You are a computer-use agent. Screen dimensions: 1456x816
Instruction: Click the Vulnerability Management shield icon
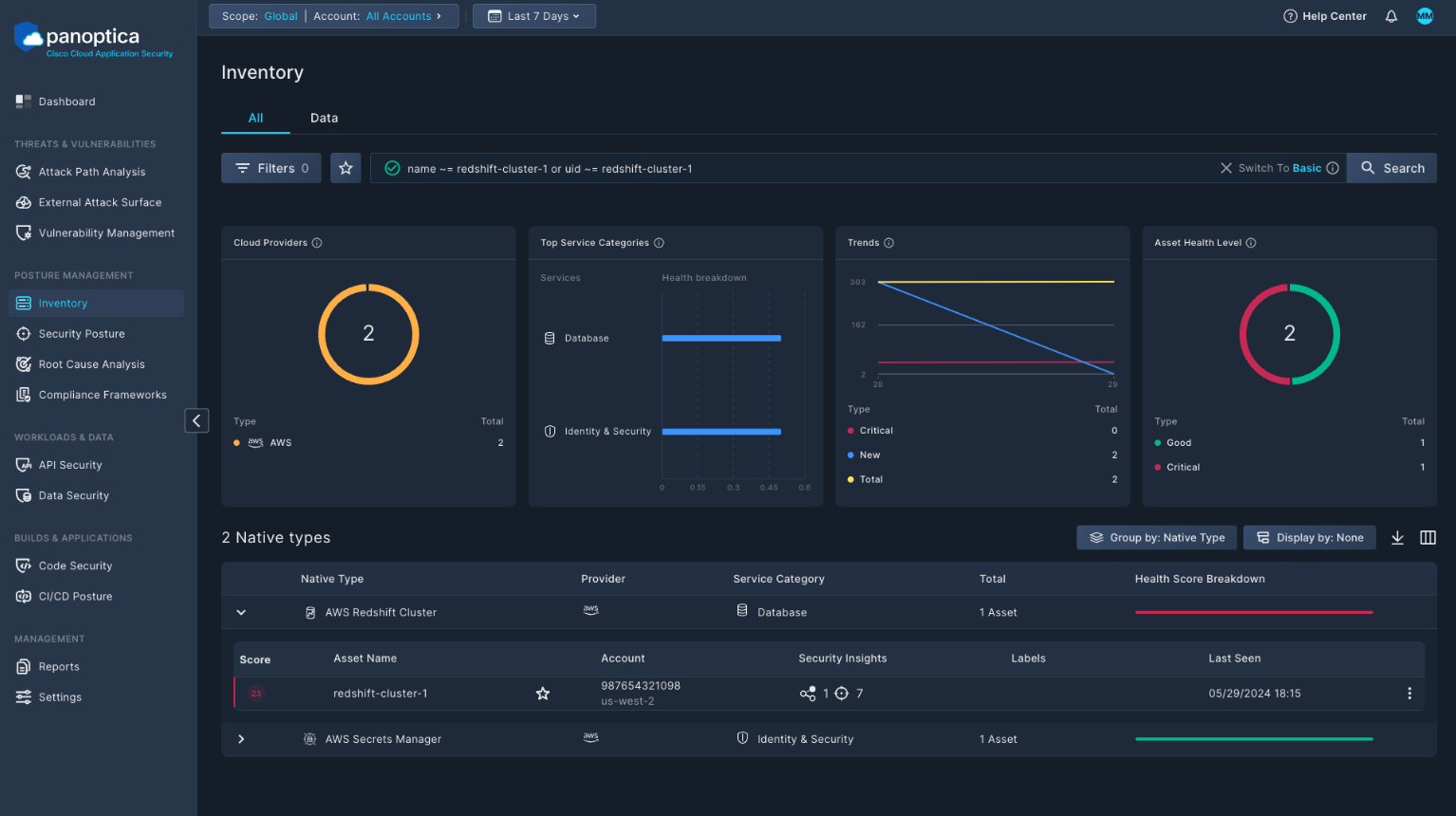pos(24,232)
